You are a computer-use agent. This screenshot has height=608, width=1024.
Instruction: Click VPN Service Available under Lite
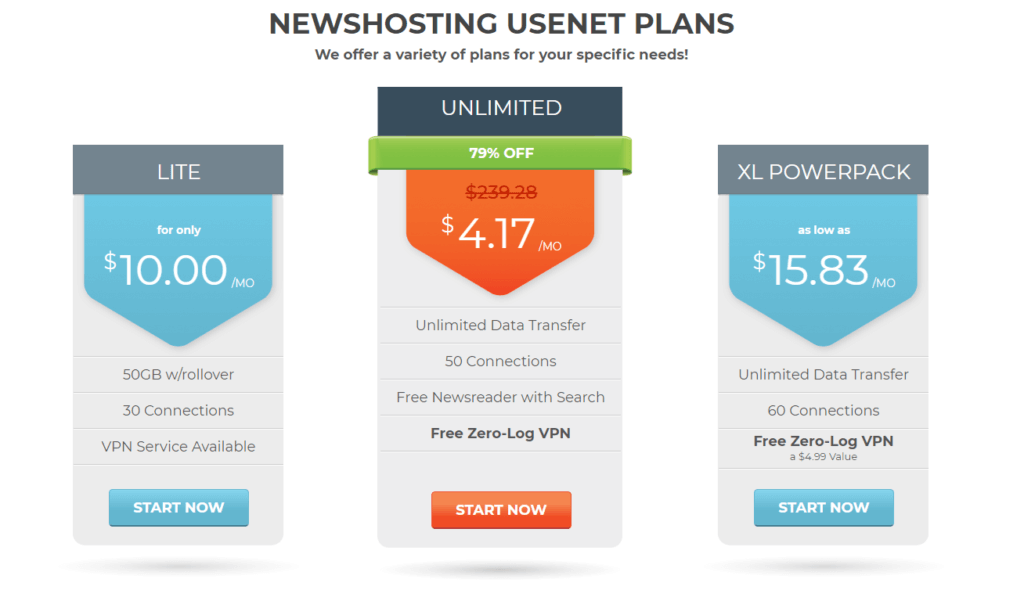click(x=178, y=446)
